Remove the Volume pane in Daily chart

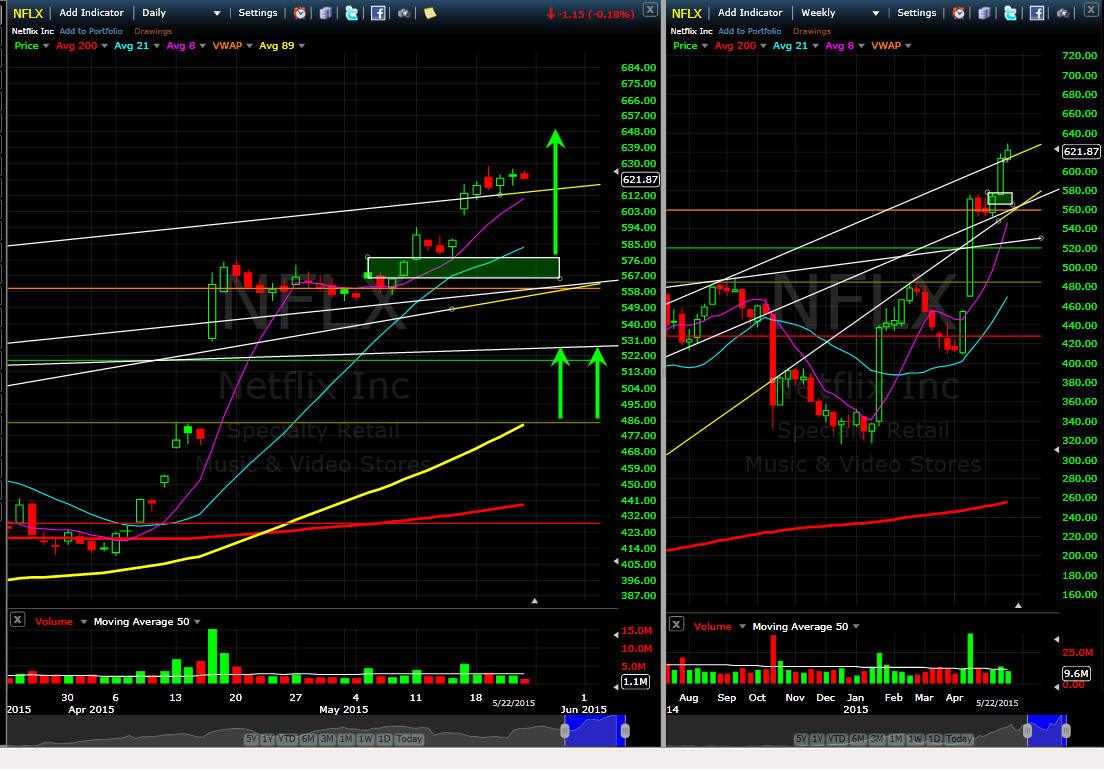pyautogui.click(x=18, y=620)
